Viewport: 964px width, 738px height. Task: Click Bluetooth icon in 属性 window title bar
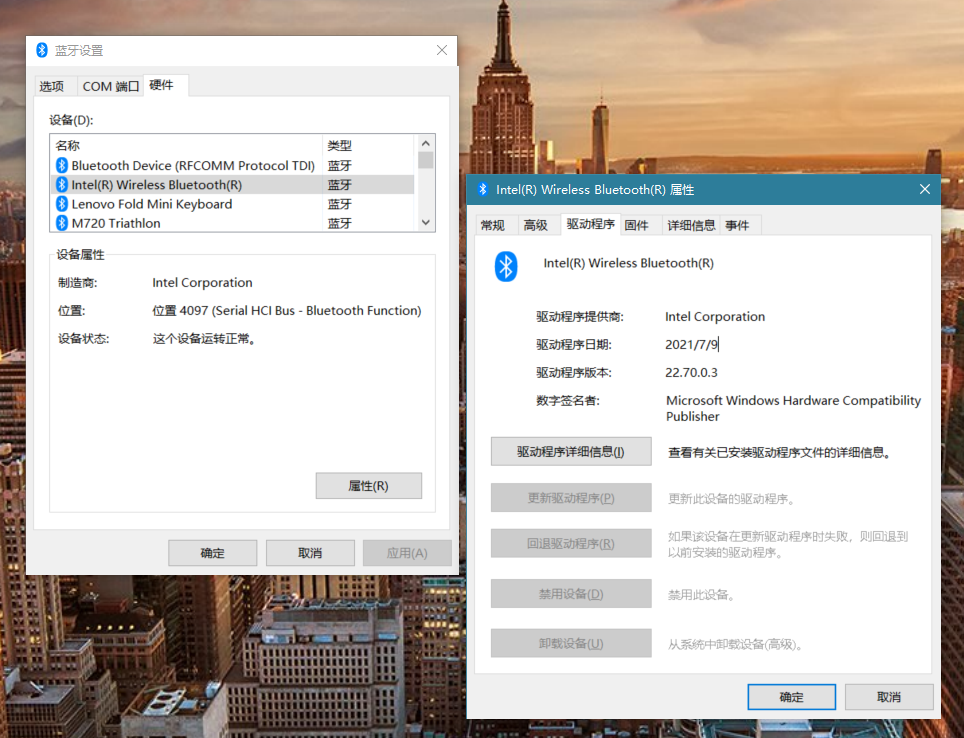(483, 189)
